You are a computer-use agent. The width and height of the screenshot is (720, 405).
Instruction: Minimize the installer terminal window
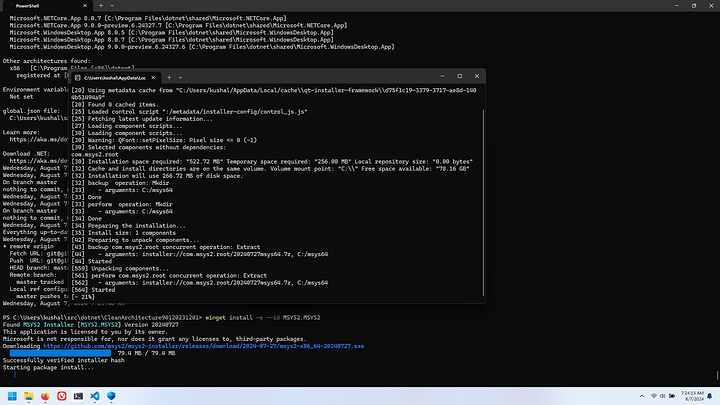442,76
